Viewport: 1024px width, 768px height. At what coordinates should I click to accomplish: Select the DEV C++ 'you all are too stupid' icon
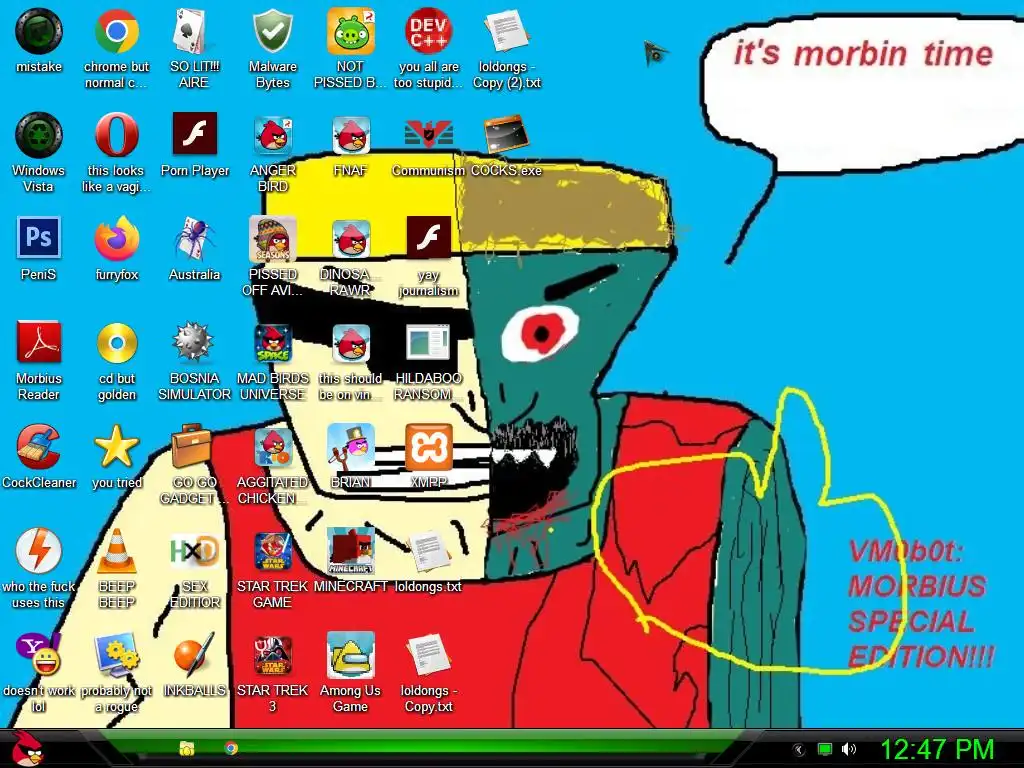point(428,31)
